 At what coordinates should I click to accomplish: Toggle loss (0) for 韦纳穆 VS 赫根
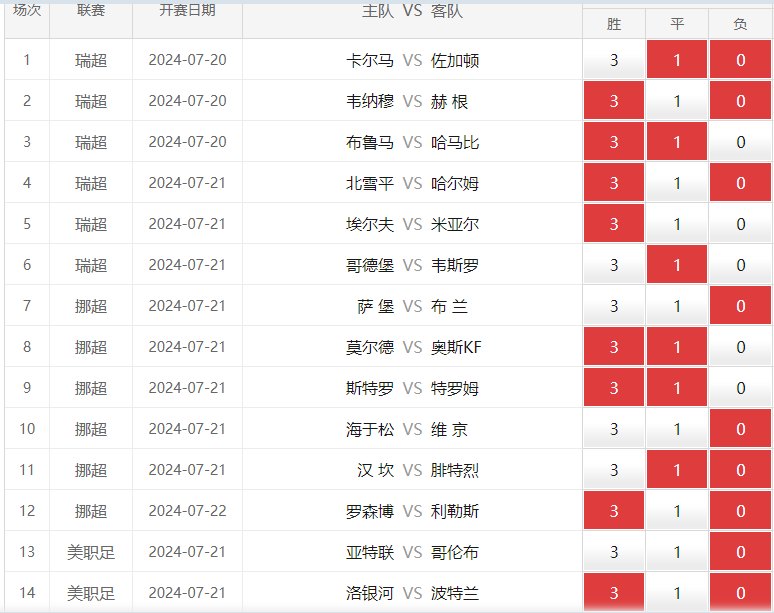(740, 101)
